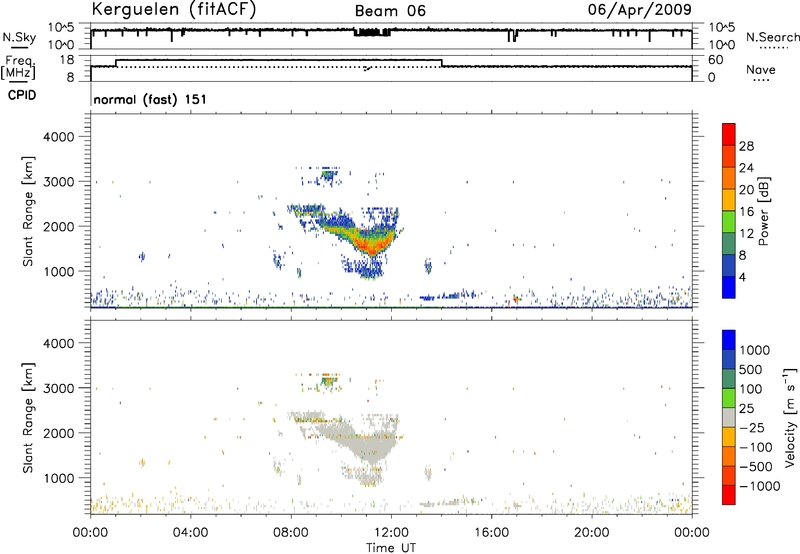Click the '12:00' time tick label
The image size is (800, 554).
(x=391, y=533)
